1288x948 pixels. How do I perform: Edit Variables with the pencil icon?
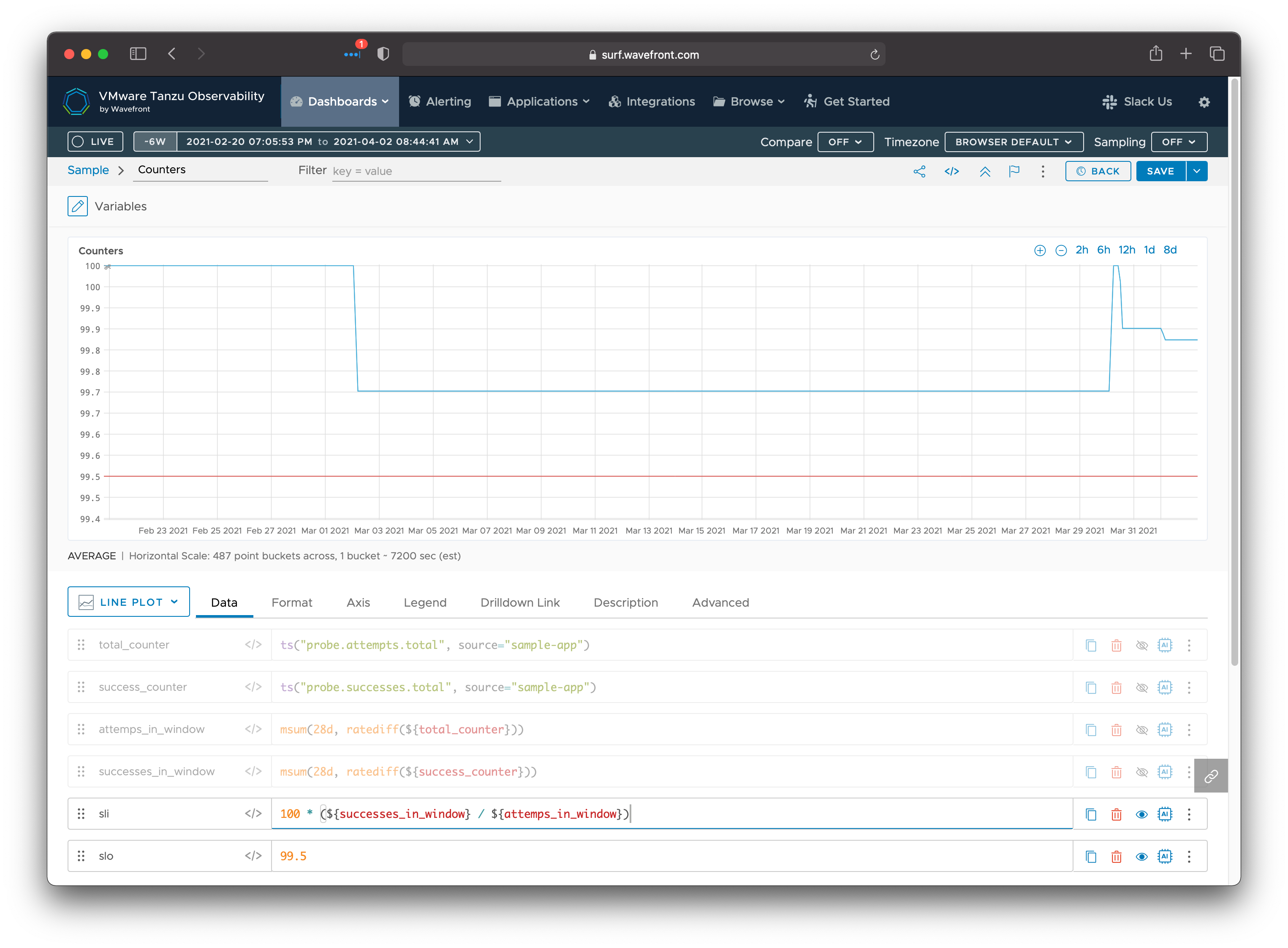(77, 206)
